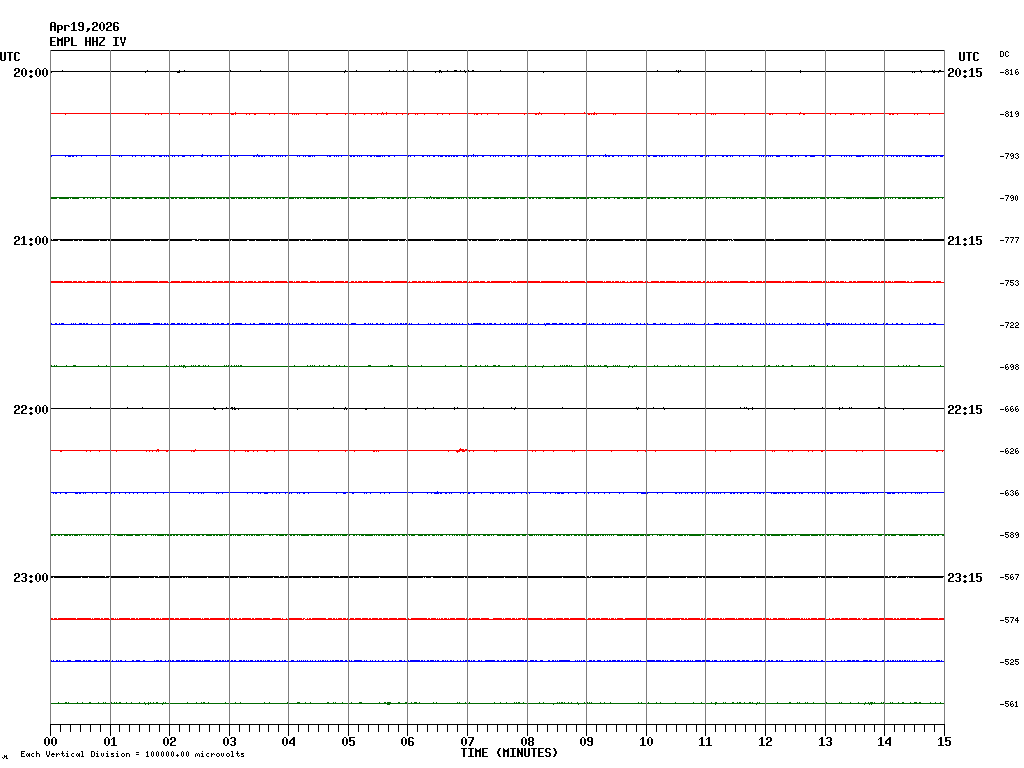Image resolution: width=1024 pixels, height=768 pixels.
Task: Click the red spike near minute 07
Action: pyautogui.click(x=460, y=450)
